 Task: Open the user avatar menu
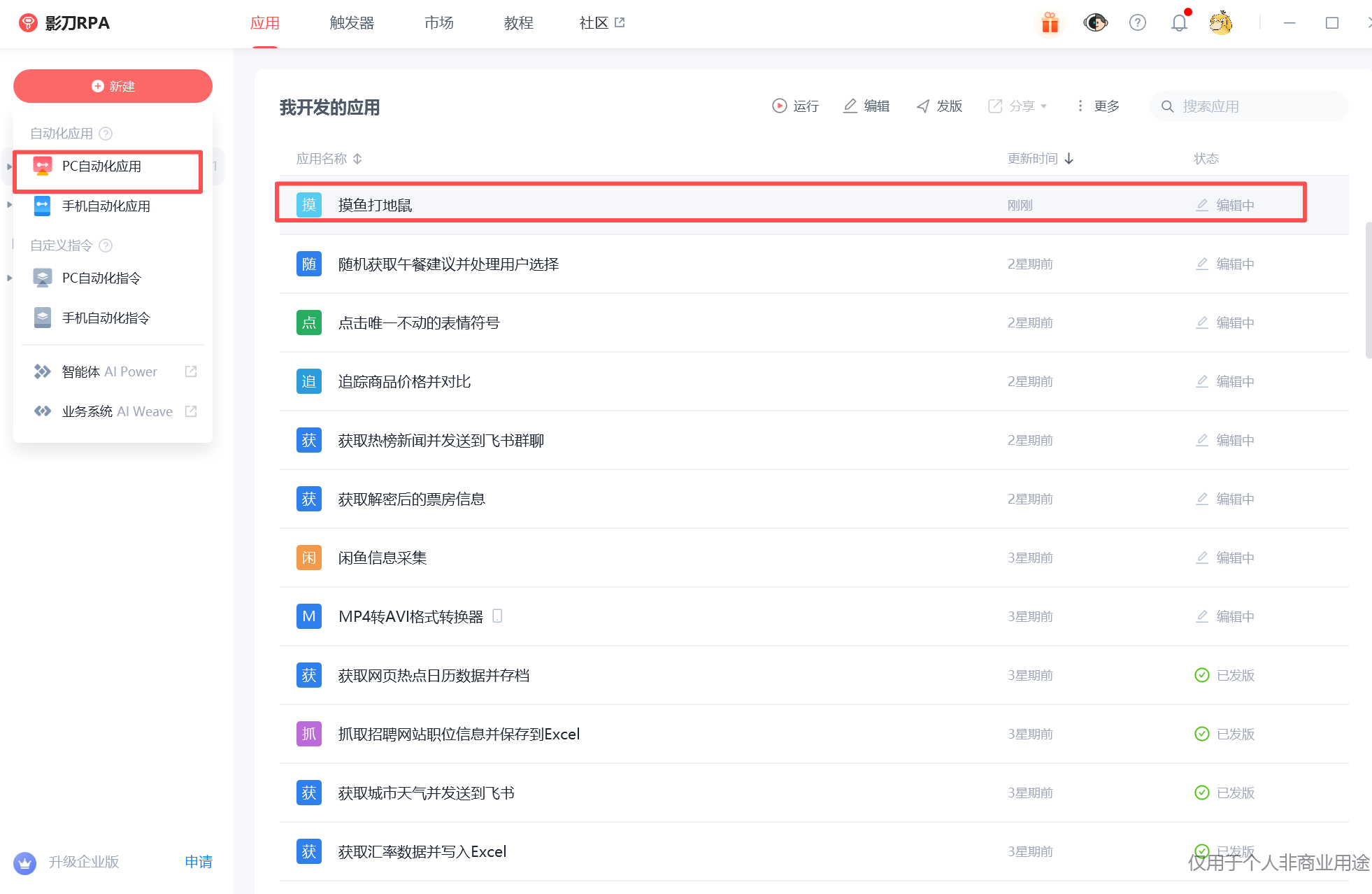[1221, 23]
